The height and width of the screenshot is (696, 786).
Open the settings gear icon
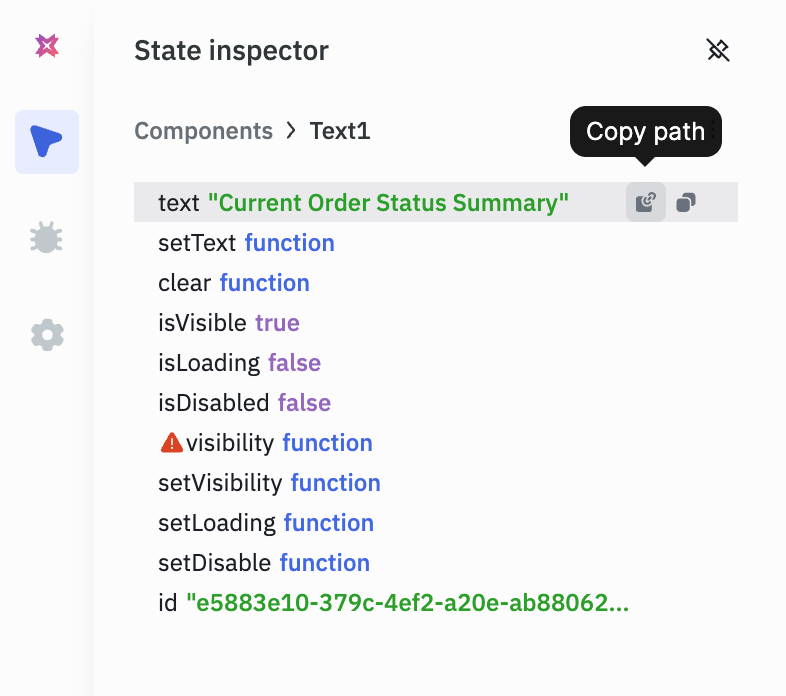(47, 334)
